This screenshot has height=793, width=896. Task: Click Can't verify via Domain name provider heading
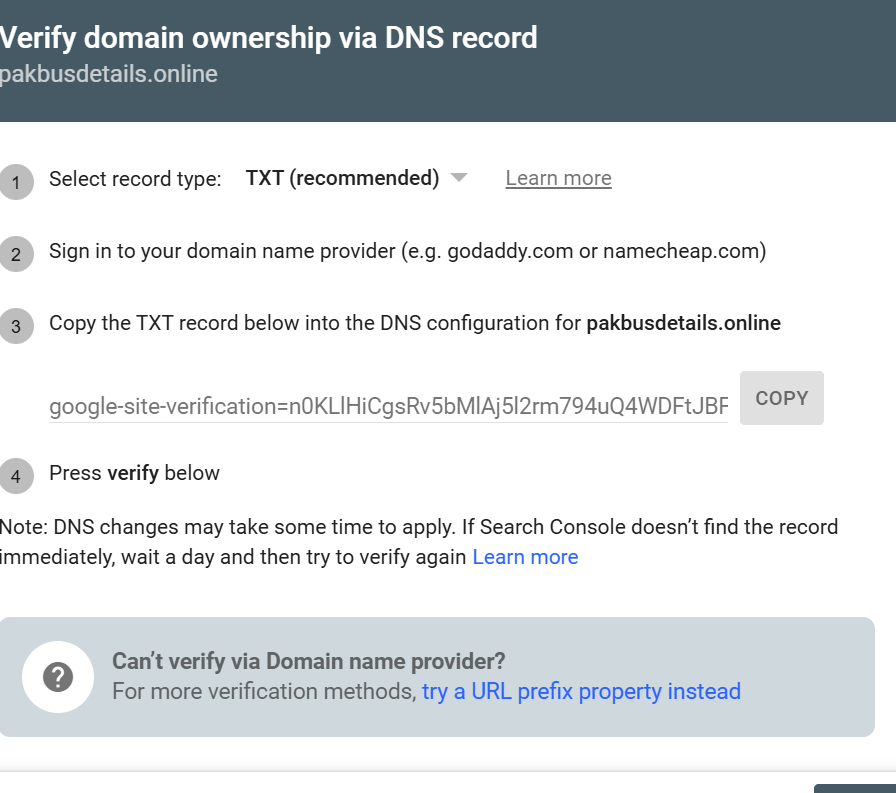(x=309, y=661)
